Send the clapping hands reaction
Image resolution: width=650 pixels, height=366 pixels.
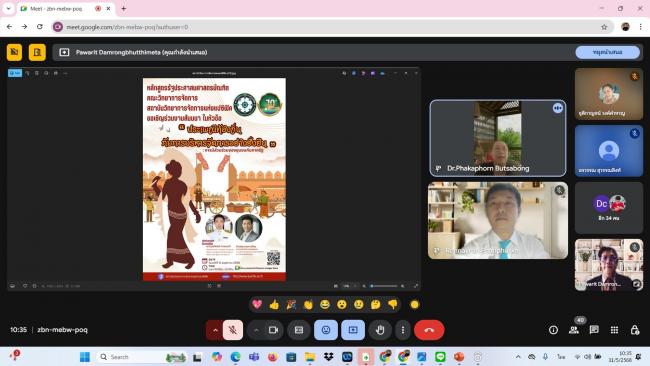click(x=308, y=305)
